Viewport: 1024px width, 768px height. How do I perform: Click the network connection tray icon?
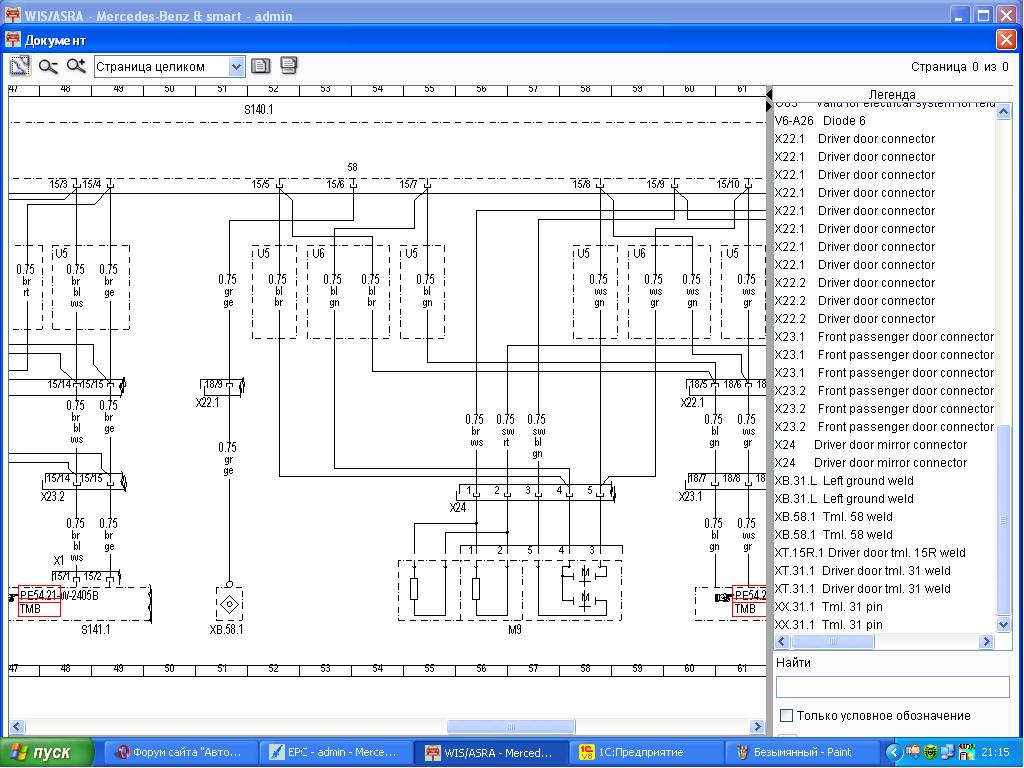click(x=948, y=752)
